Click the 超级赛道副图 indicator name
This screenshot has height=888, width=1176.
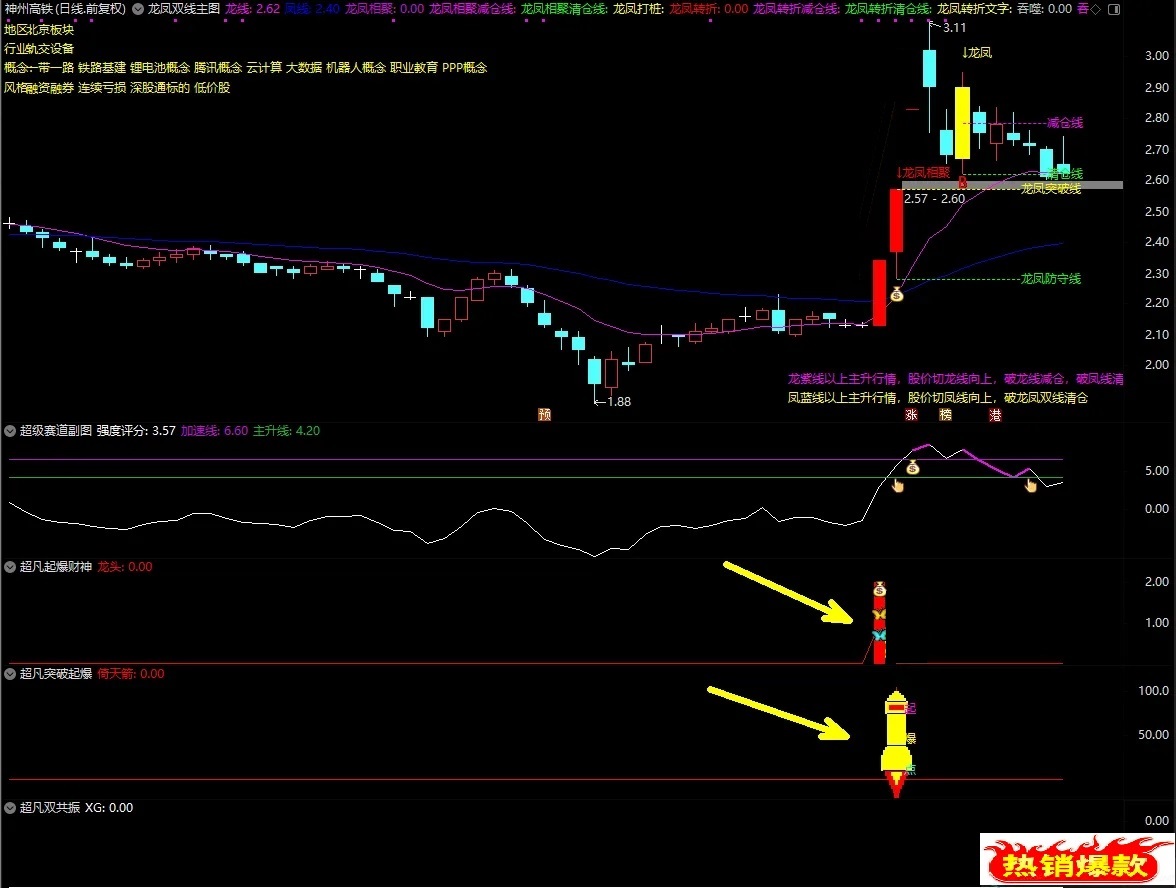point(56,430)
